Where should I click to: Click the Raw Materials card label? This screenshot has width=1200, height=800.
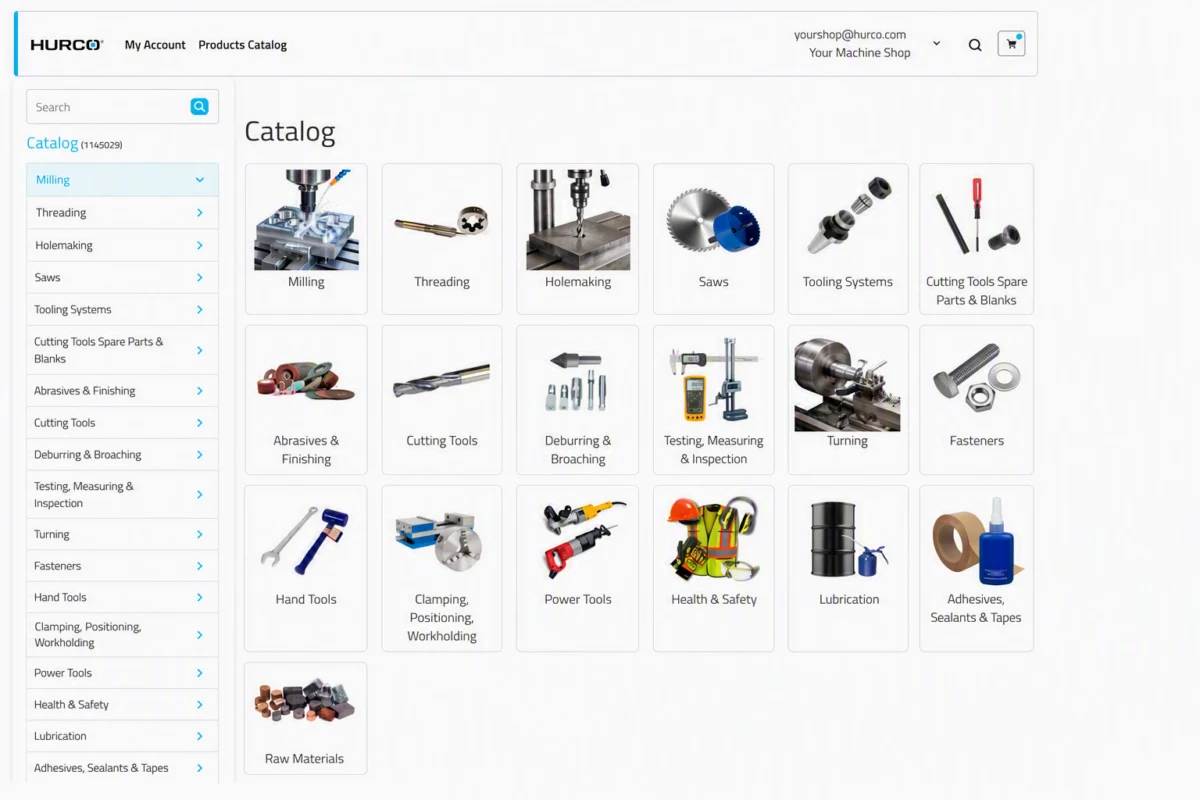304,759
